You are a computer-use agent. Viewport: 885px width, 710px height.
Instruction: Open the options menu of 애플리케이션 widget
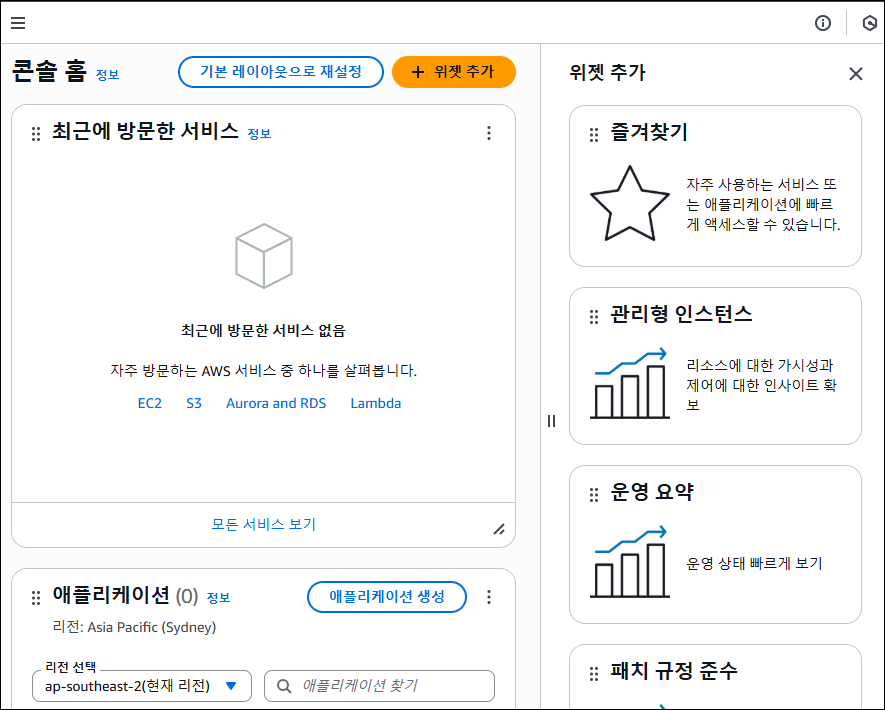(489, 597)
